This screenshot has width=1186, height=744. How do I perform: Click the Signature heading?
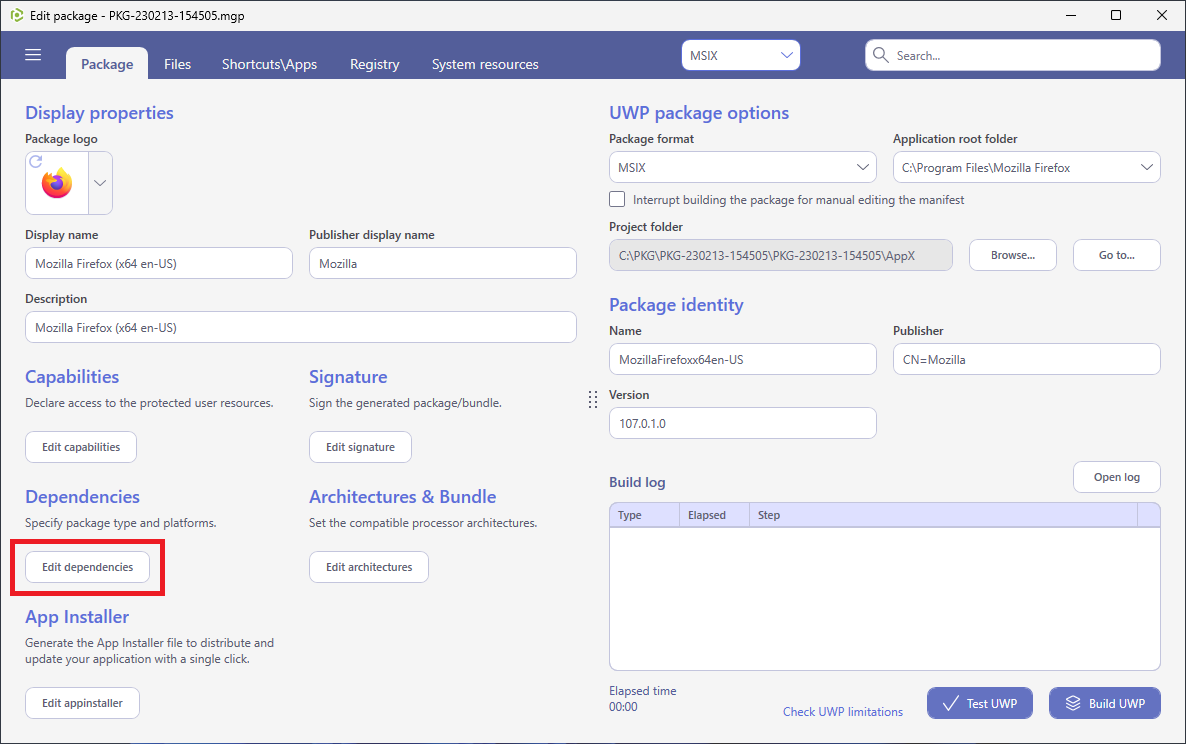[348, 377]
